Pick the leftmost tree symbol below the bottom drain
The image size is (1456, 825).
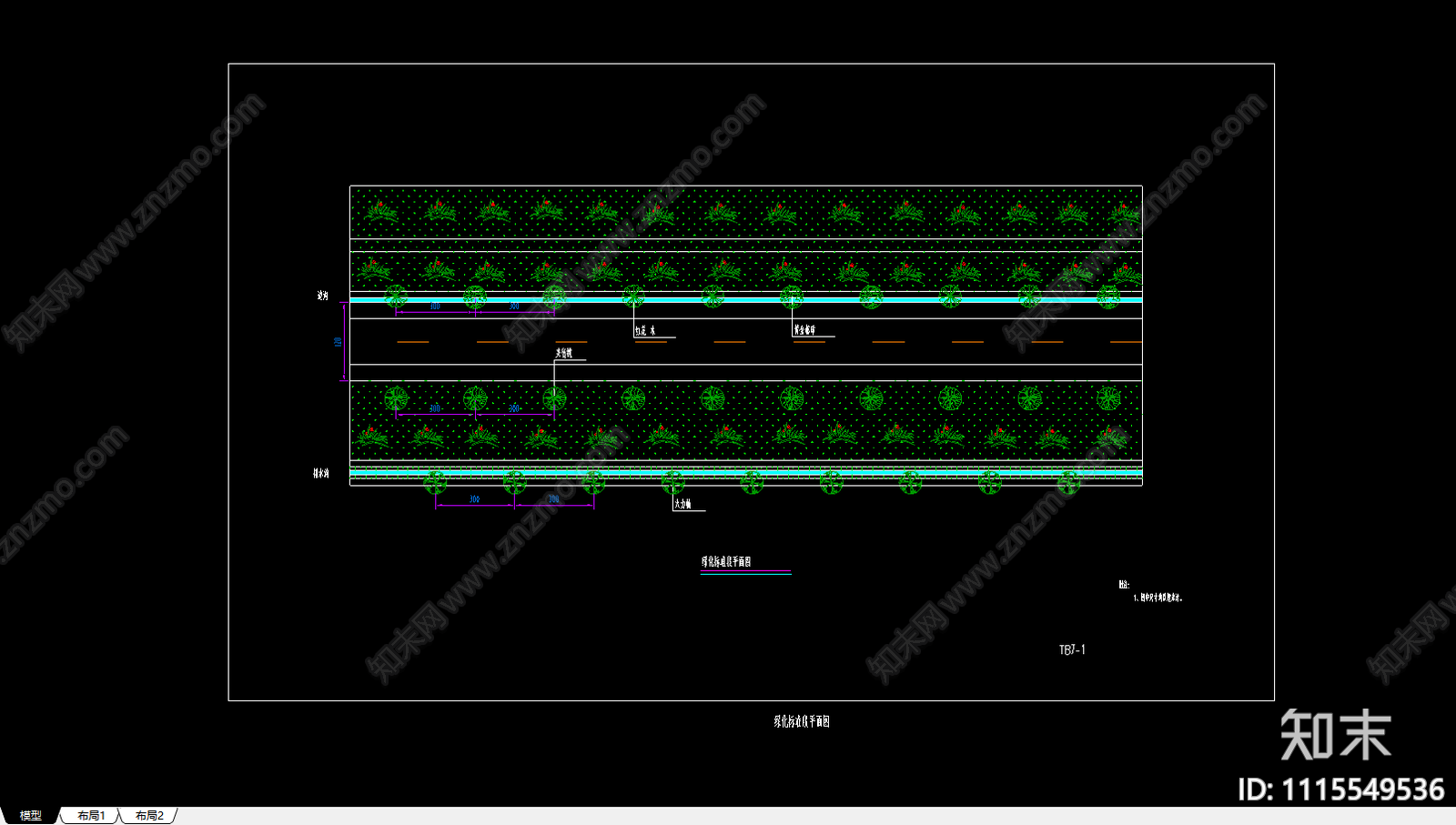point(435,482)
